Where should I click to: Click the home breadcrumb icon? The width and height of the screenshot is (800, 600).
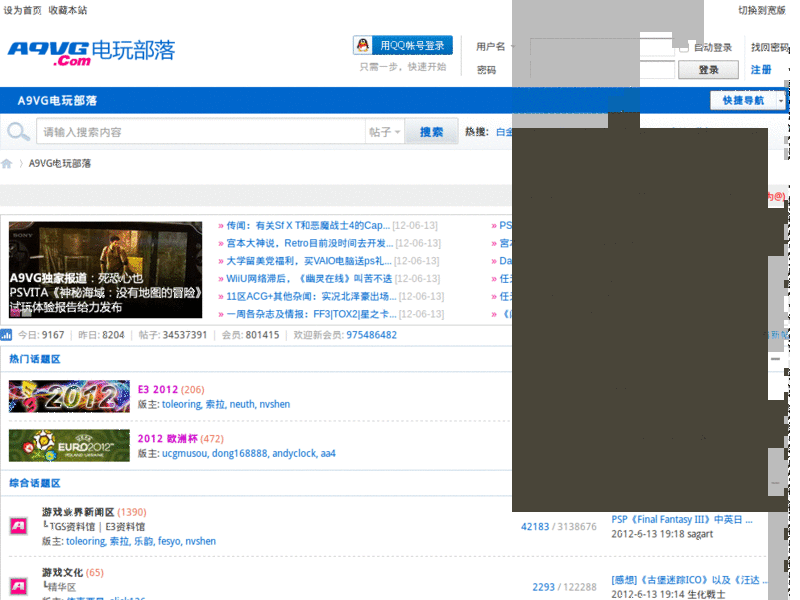[x=7, y=163]
